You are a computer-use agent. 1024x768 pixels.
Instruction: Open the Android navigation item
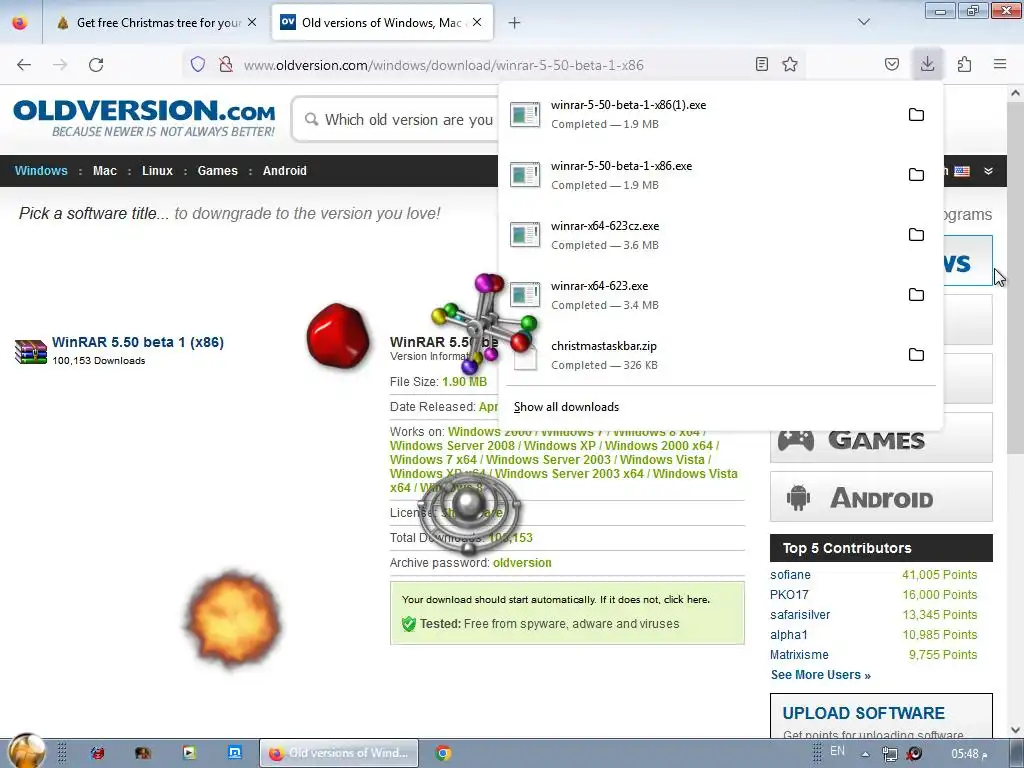[x=285, y=170]
